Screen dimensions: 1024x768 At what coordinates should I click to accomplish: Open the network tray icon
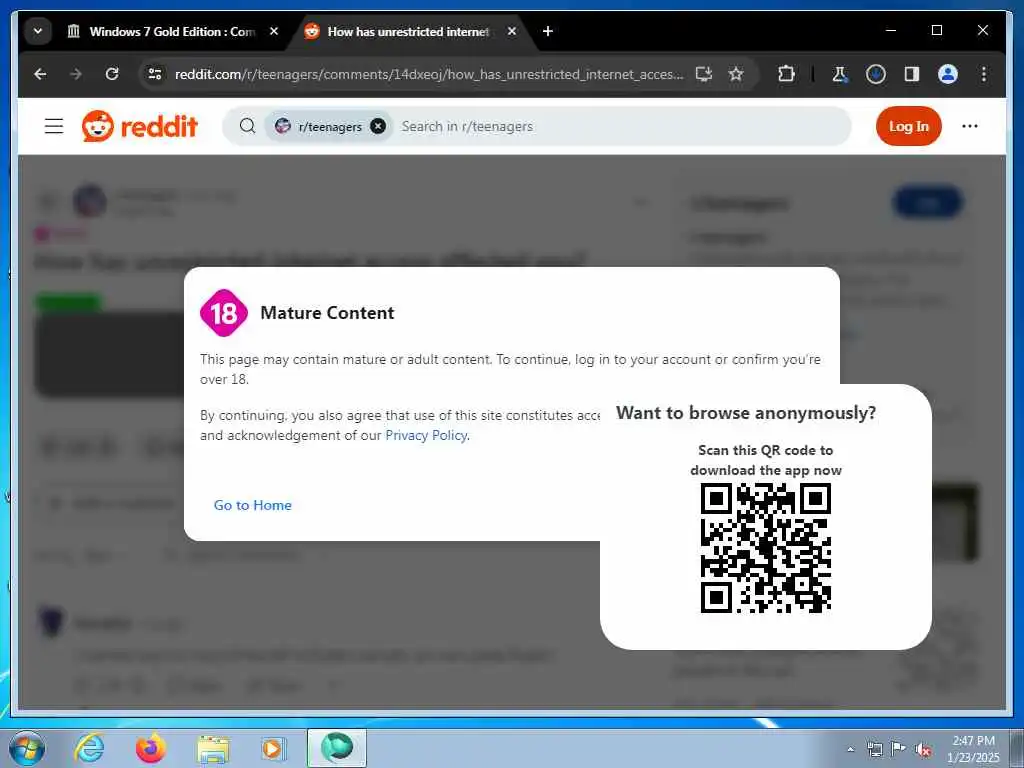pyautogui.click(x=874, y=749)
